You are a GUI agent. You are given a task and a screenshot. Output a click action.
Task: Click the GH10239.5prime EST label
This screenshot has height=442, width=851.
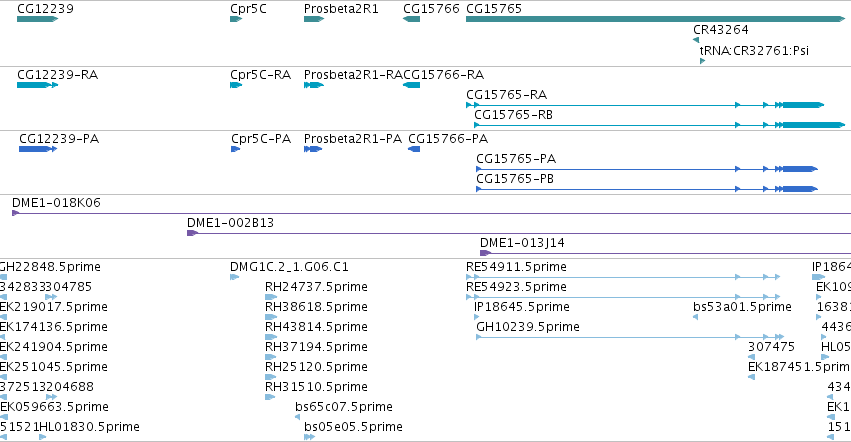point(528,327)
